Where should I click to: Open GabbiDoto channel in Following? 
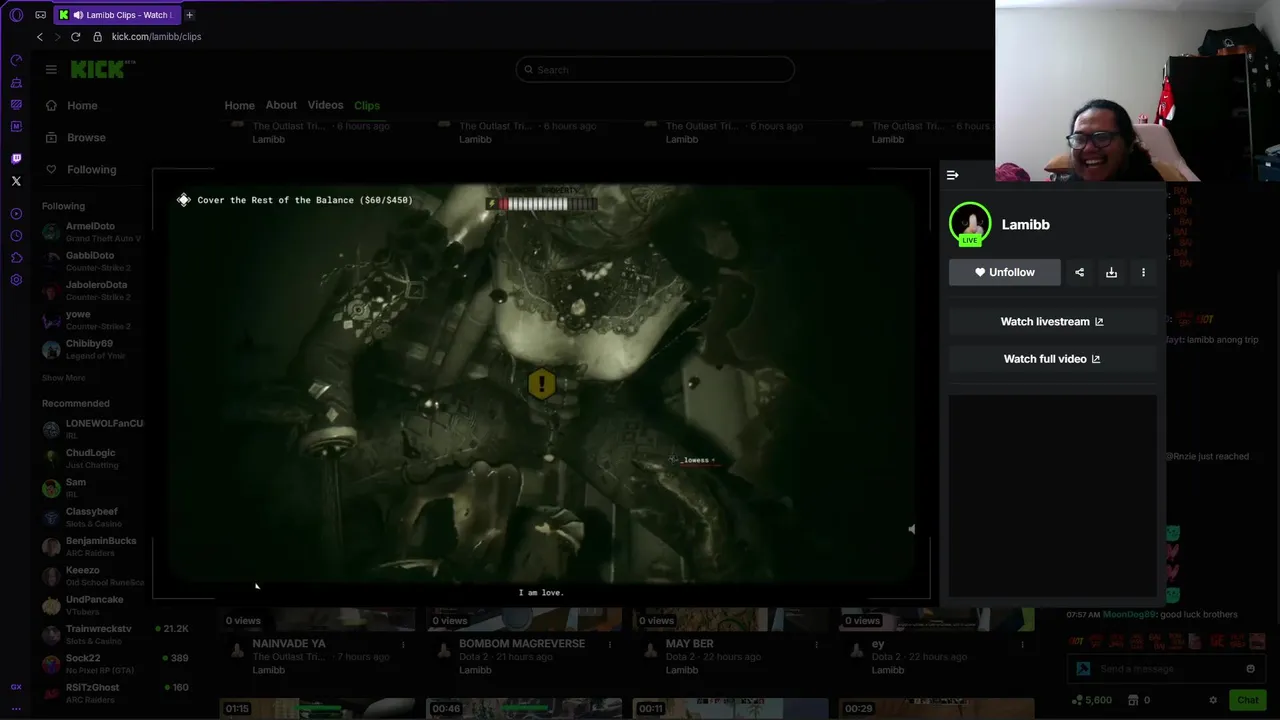(x=92, y=262)
